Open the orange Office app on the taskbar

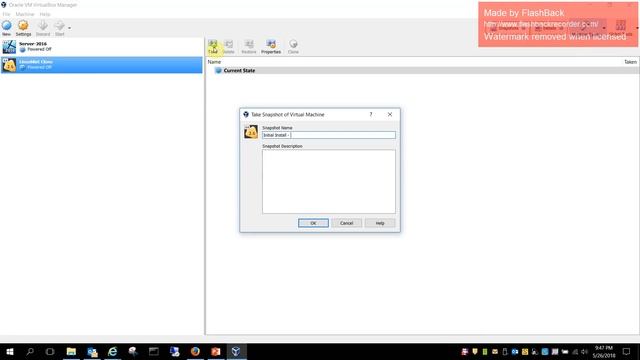(x=216, y=351)
